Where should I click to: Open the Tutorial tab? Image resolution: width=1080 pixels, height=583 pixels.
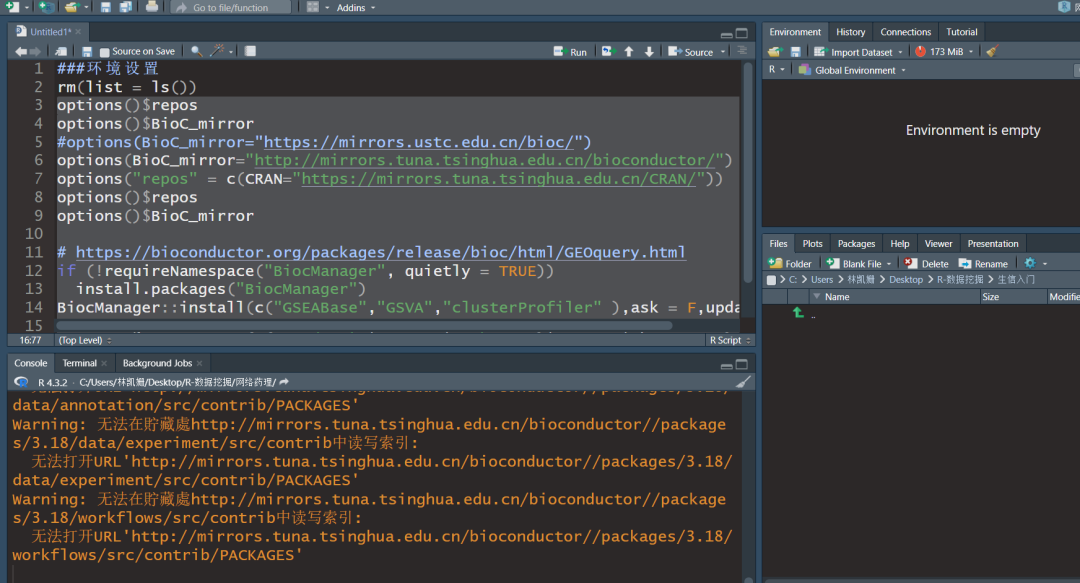[962, 32]
